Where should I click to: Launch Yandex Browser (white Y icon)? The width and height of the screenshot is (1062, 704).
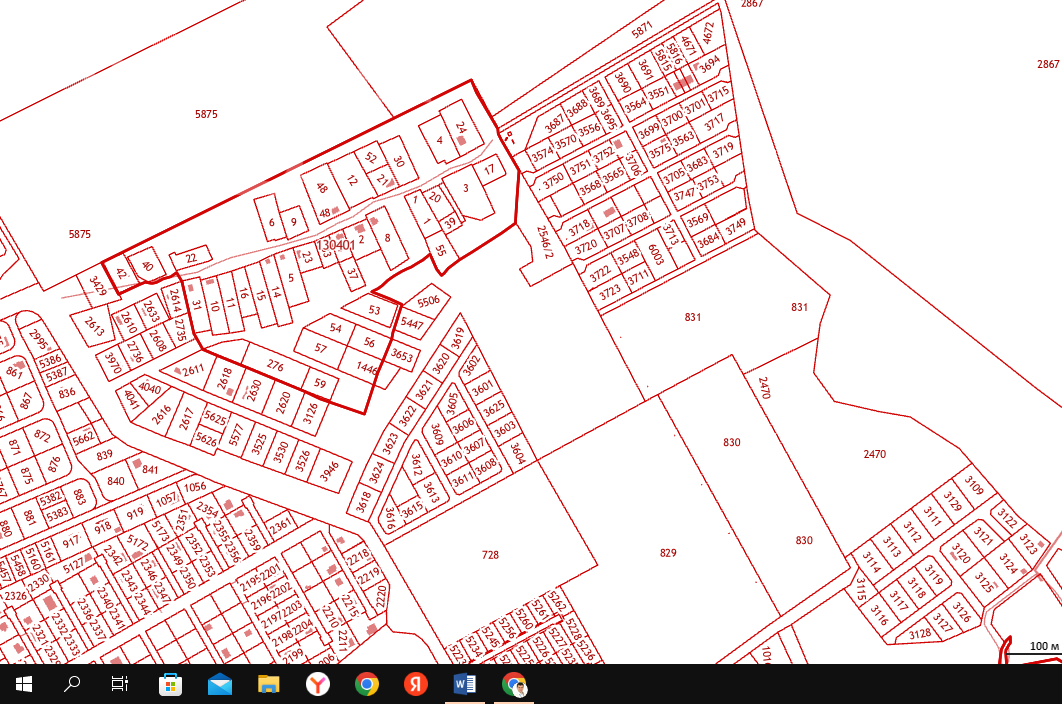318,684
